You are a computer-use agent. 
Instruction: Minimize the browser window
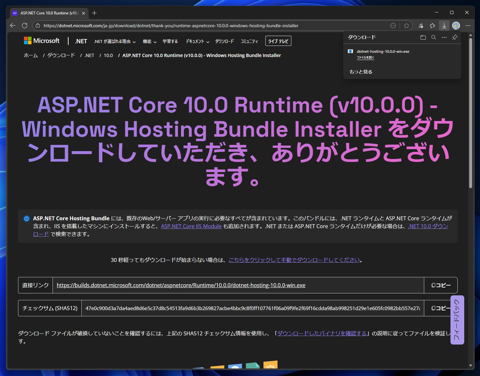[x=437, y=13]
